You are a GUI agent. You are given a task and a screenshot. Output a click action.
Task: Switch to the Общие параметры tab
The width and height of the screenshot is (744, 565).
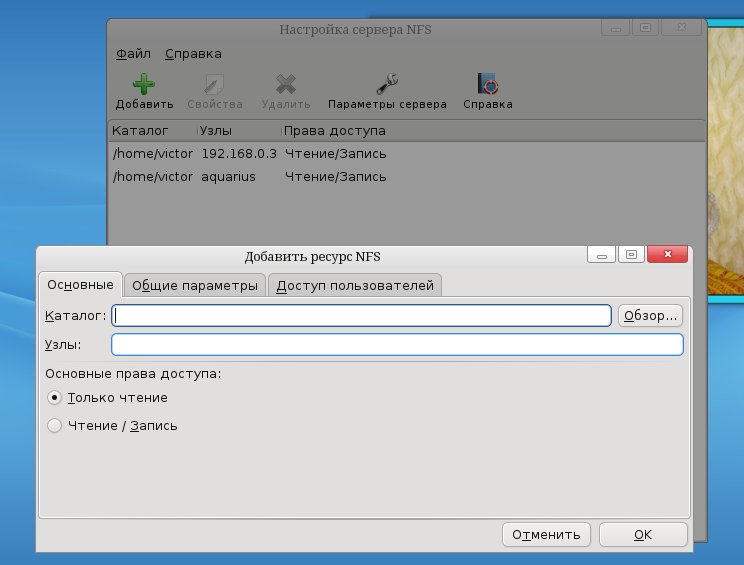(x=195, y=286)
